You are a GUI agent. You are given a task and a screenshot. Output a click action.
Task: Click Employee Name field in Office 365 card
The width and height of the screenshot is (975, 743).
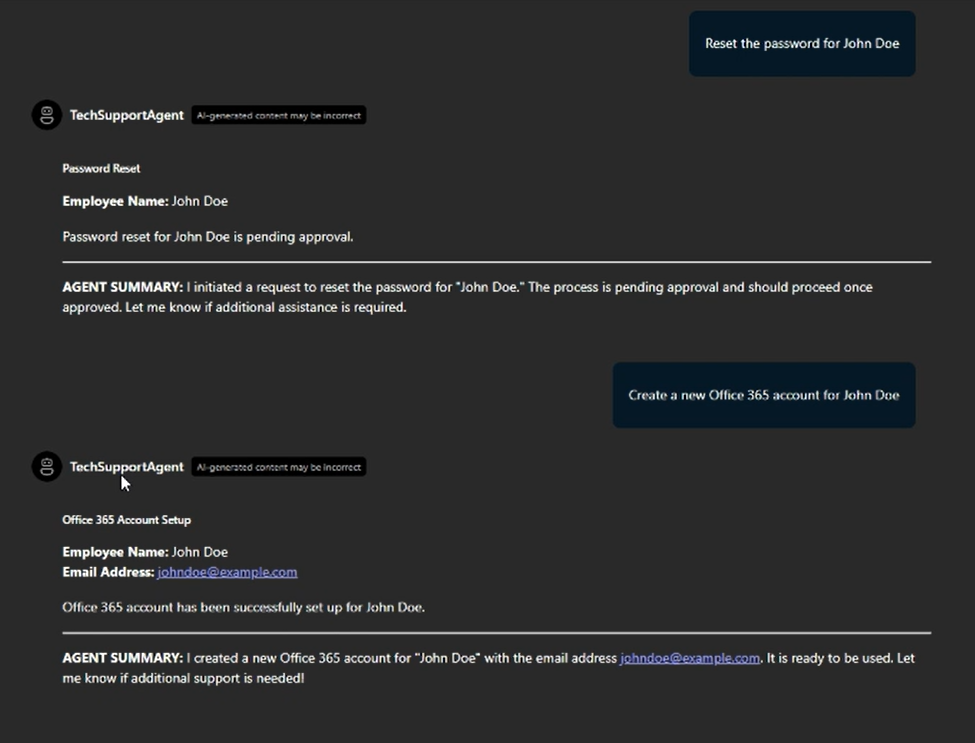145,552
